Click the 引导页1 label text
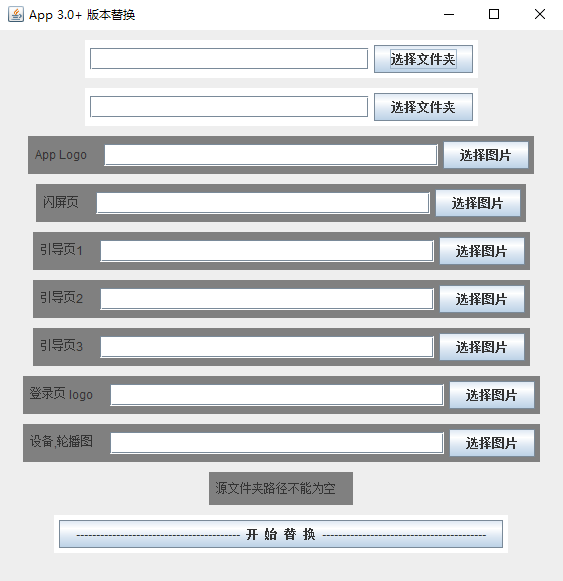563x581 pixels. point(61,250)
